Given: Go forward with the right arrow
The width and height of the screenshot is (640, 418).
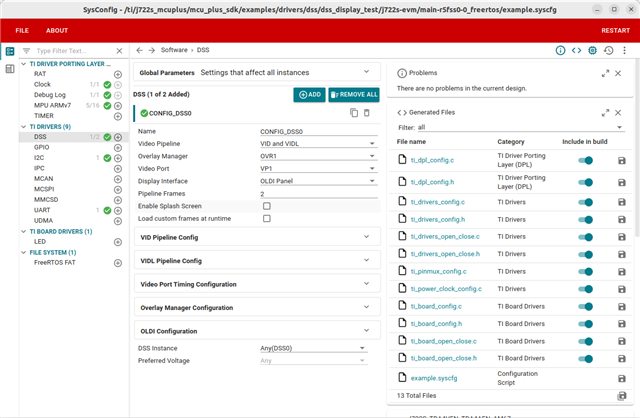Looking at the screenshot, I should (x=152, y=50).
